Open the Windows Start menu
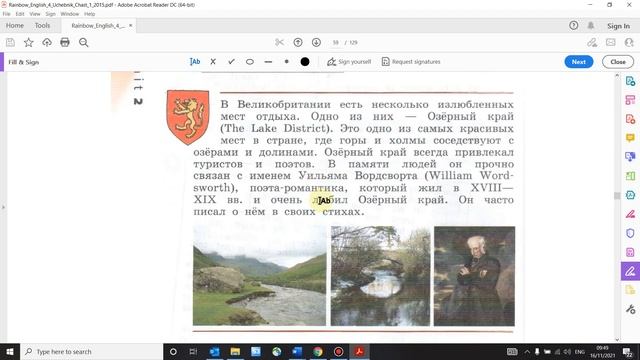This screenshot has width=640, height=360. pos(10,351)
